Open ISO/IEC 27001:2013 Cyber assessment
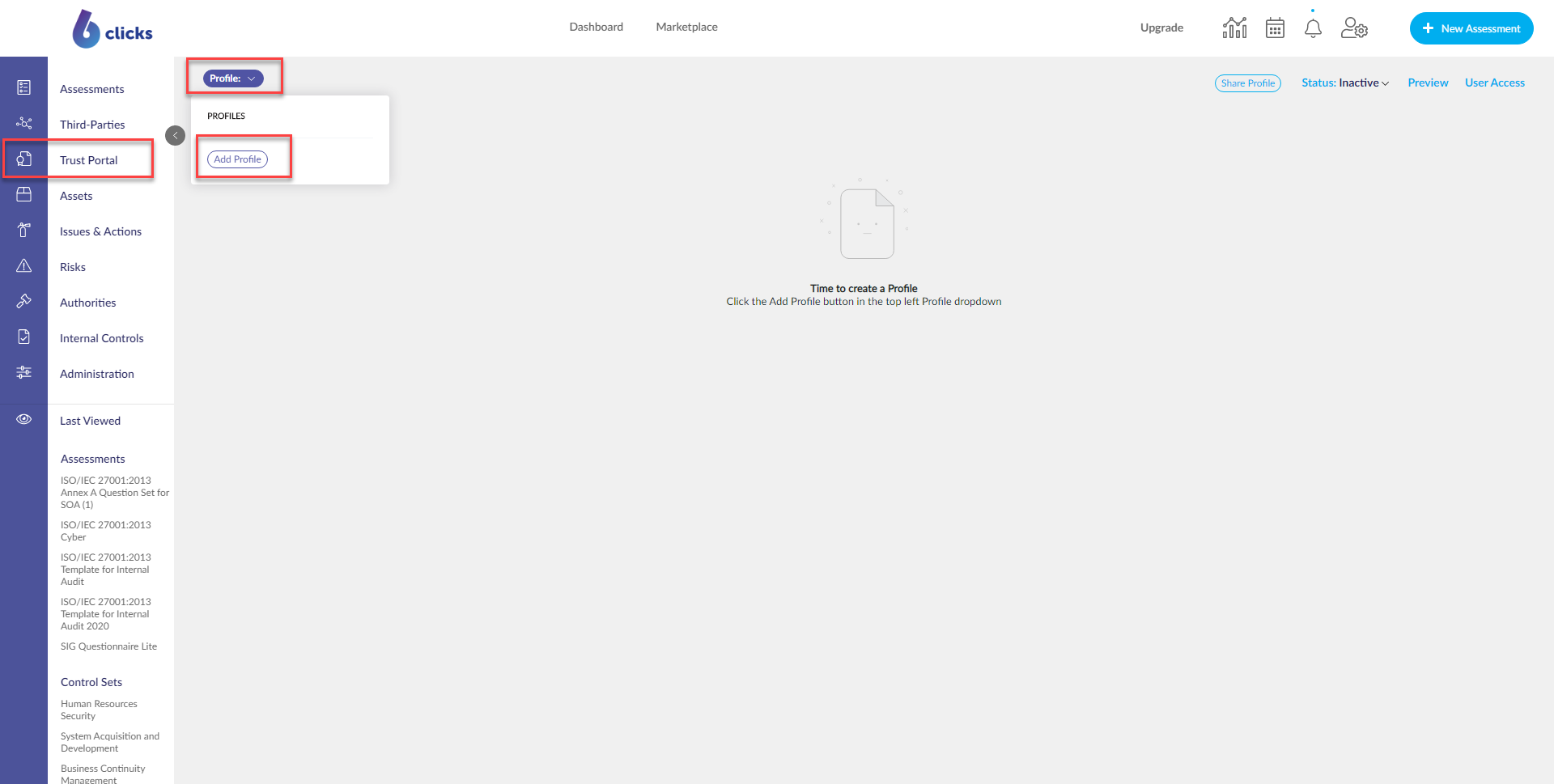 tap(106, 531)
